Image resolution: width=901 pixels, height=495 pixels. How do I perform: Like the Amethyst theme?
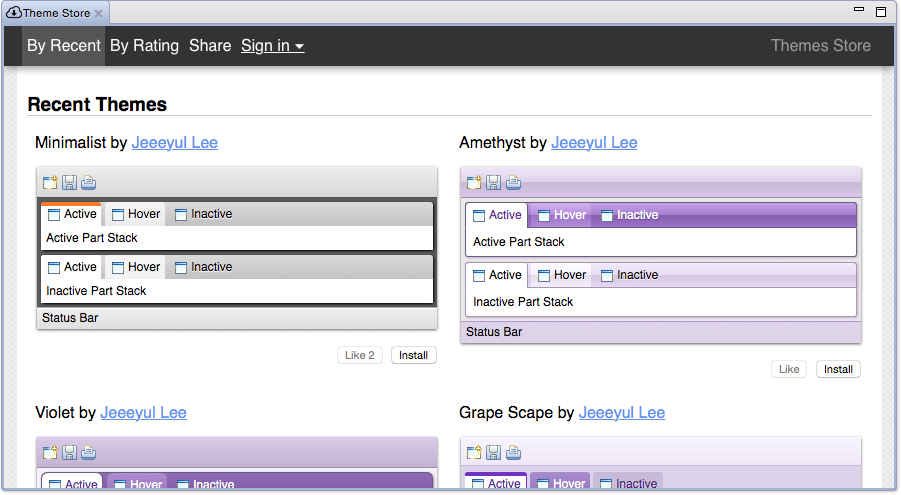coord(788,369)
